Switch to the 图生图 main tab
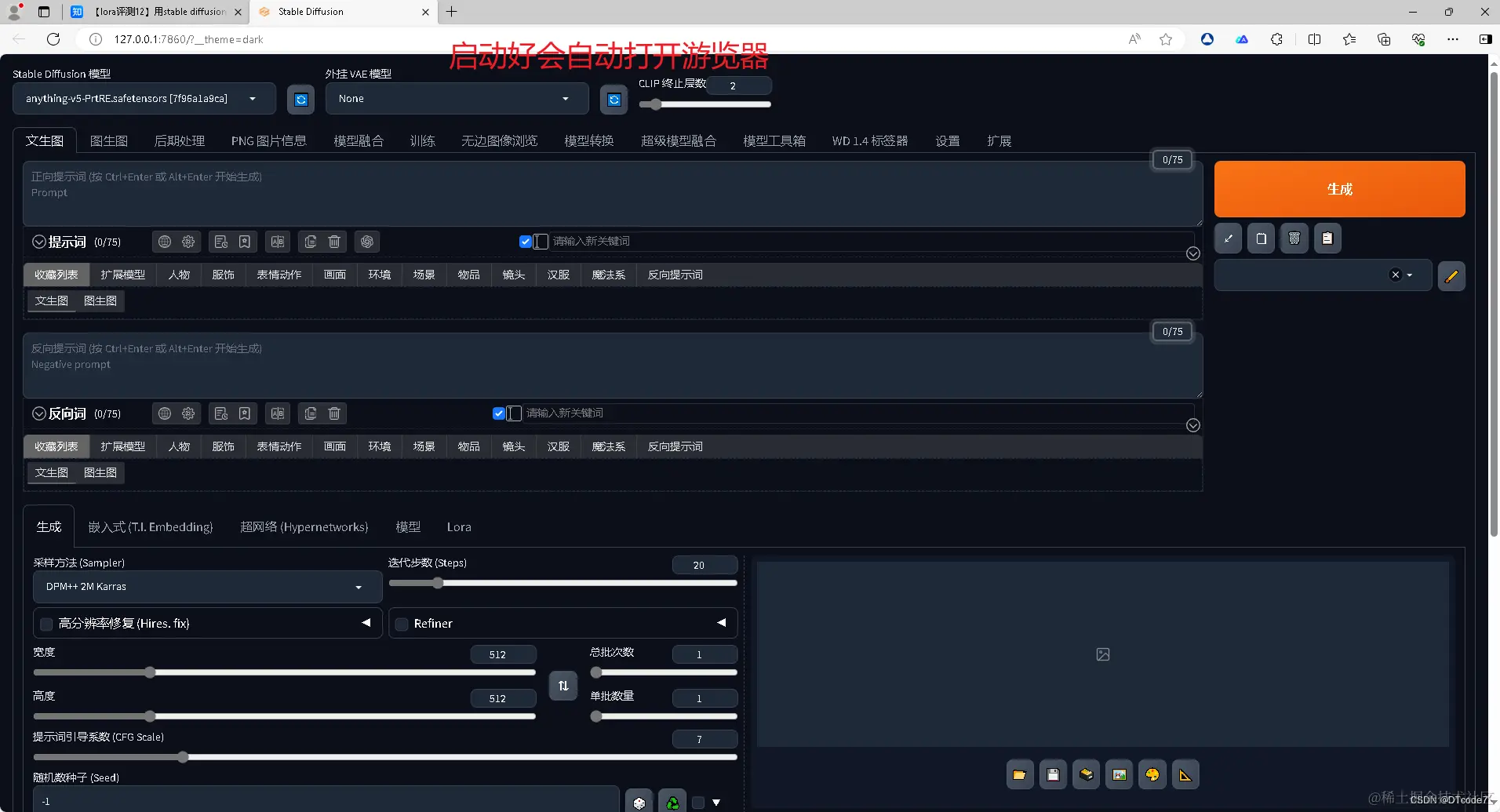Screen dimensions: 1500x812 click(x=108, y=141)
